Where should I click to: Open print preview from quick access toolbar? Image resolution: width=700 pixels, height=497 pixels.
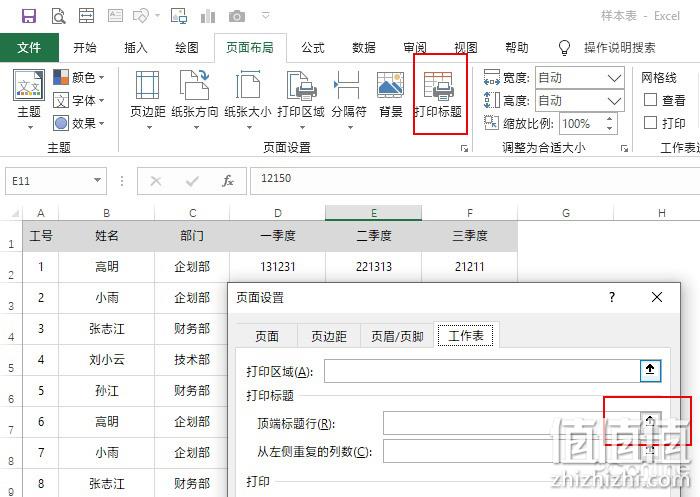tap(58, 17)
